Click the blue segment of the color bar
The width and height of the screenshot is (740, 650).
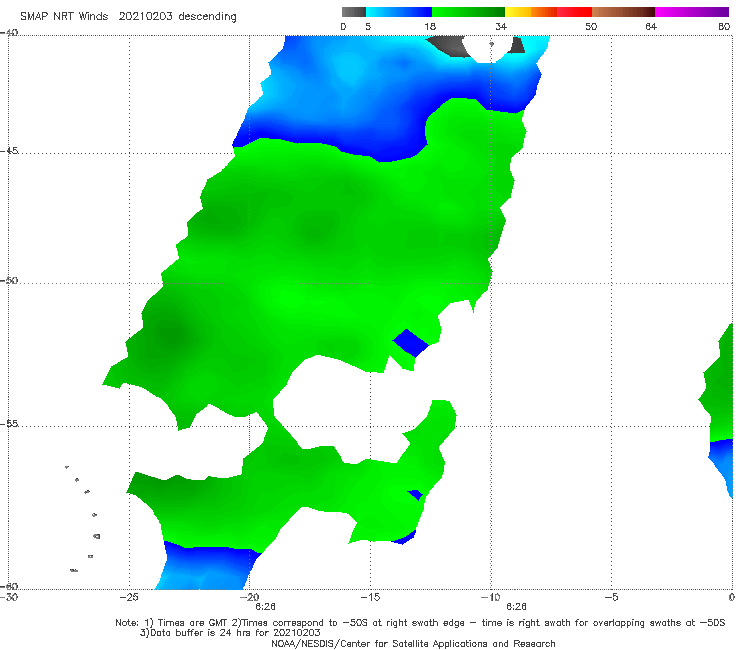click(399, 12)
